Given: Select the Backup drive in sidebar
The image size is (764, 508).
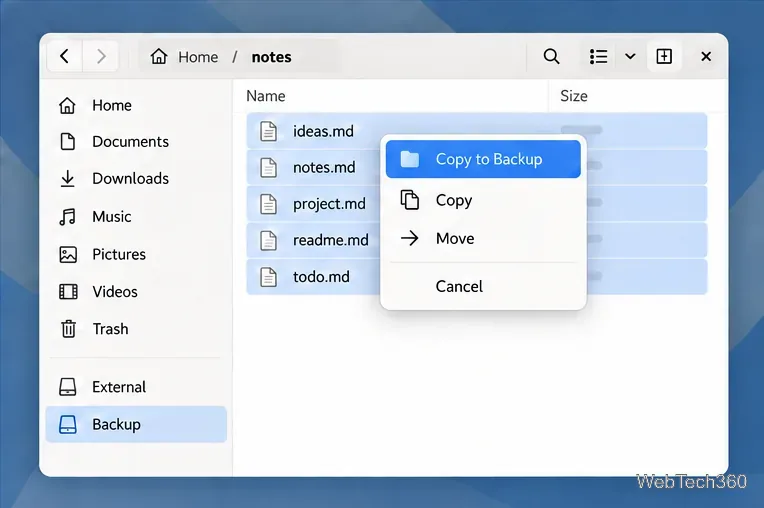Looking at the screenshot, I should [136, 424].
